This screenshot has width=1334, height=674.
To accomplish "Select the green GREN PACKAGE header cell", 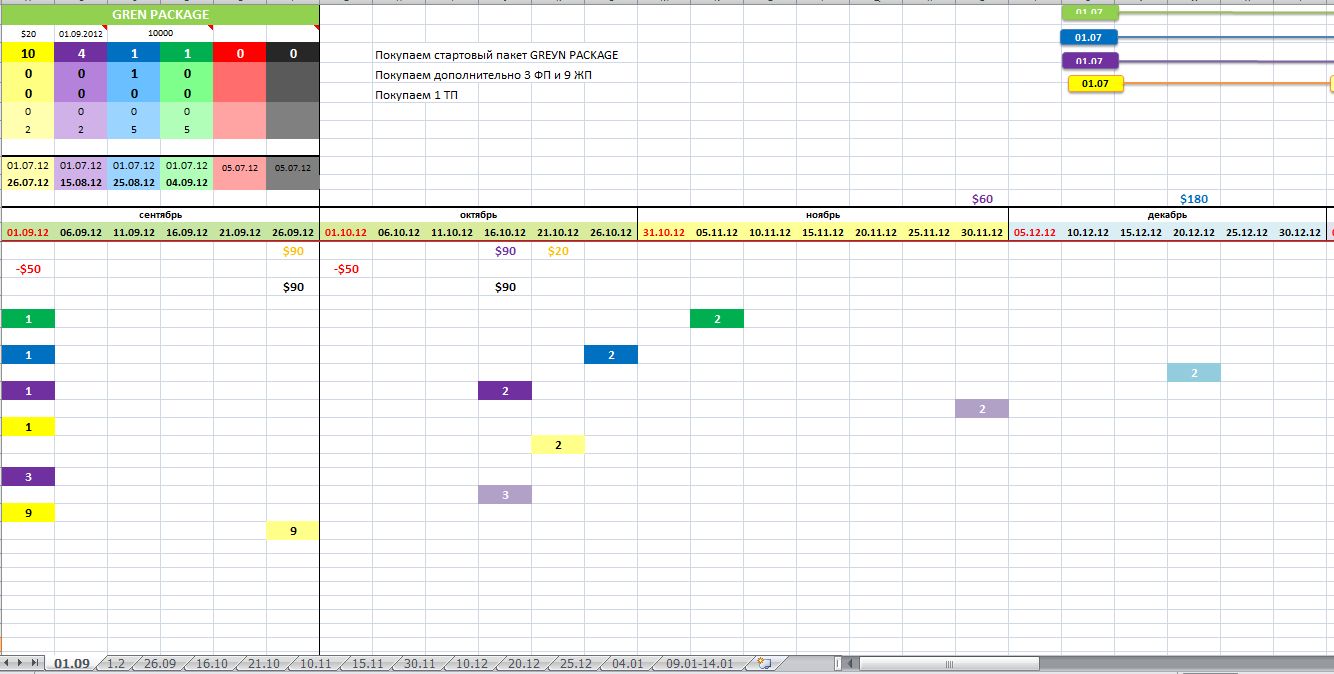I will coord(160,15).
